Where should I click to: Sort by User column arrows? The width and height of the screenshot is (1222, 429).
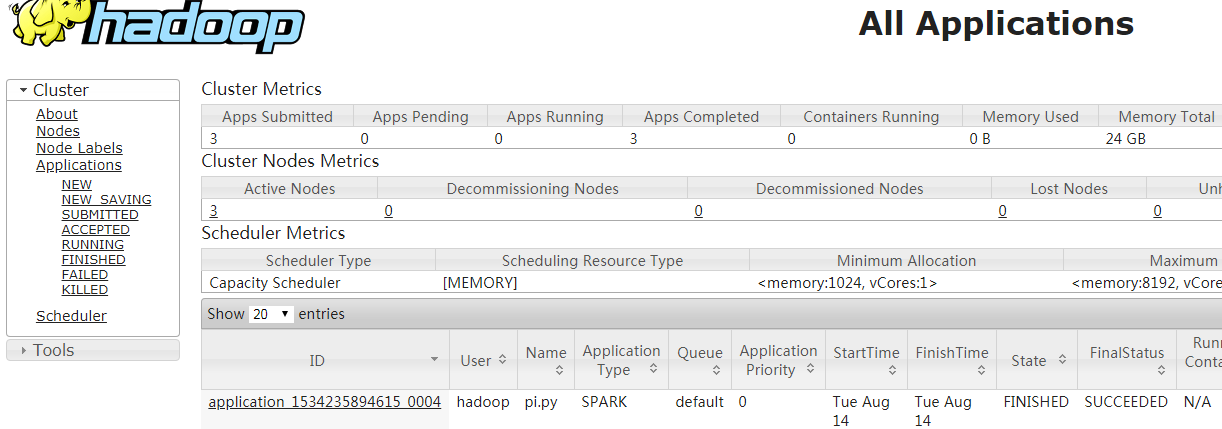pos(502,359)
